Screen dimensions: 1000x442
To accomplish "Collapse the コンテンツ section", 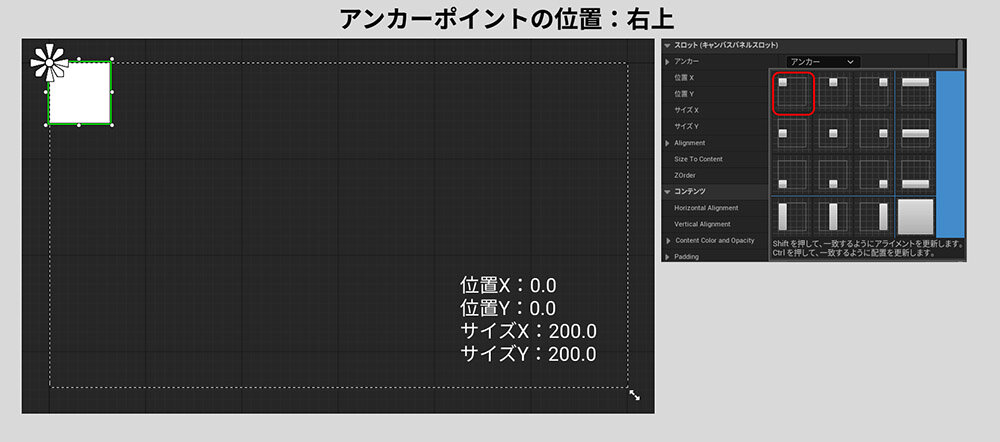I will click(x=668, y=191).
